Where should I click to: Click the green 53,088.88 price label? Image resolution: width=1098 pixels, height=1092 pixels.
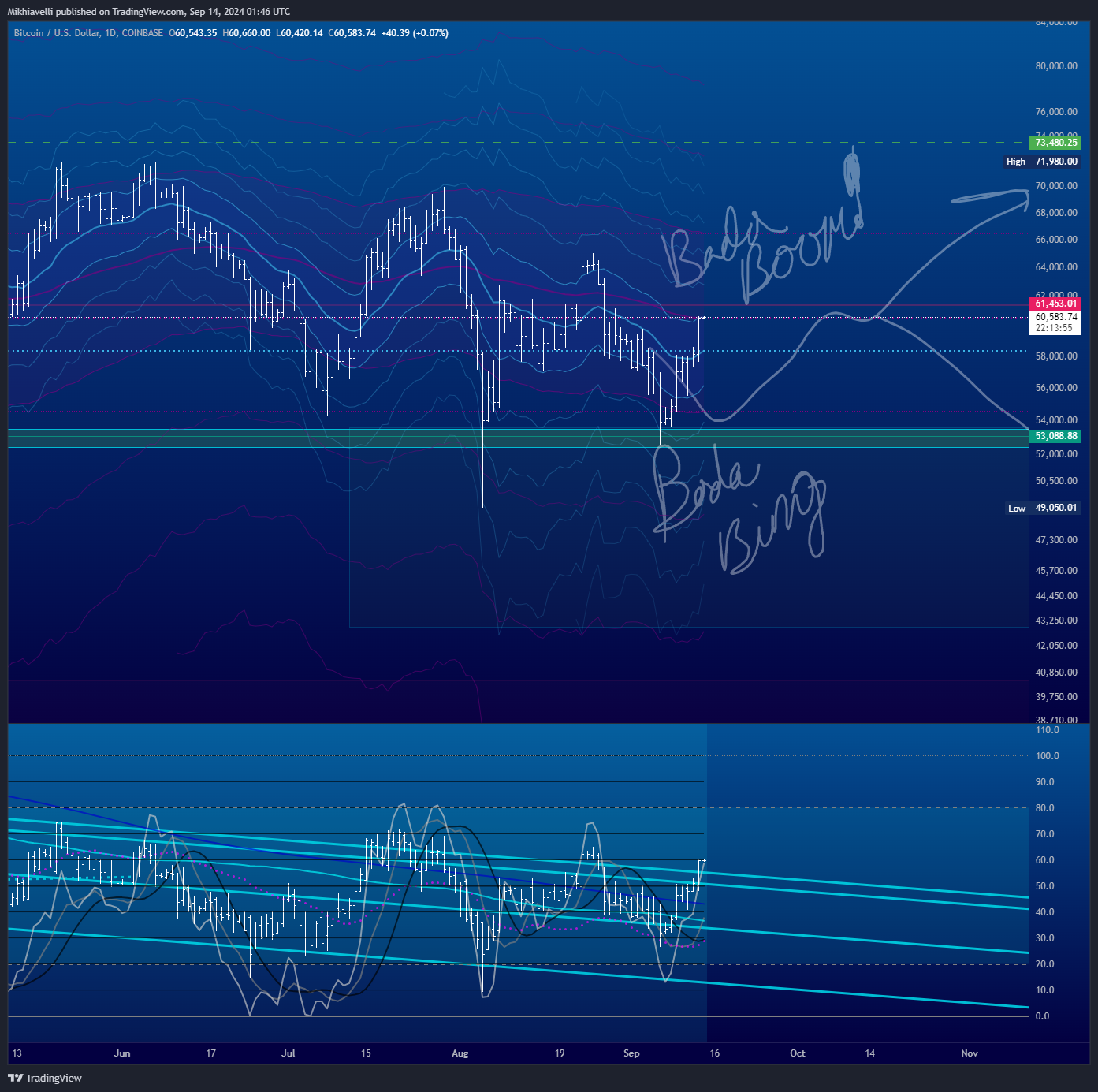(1055, 436)
